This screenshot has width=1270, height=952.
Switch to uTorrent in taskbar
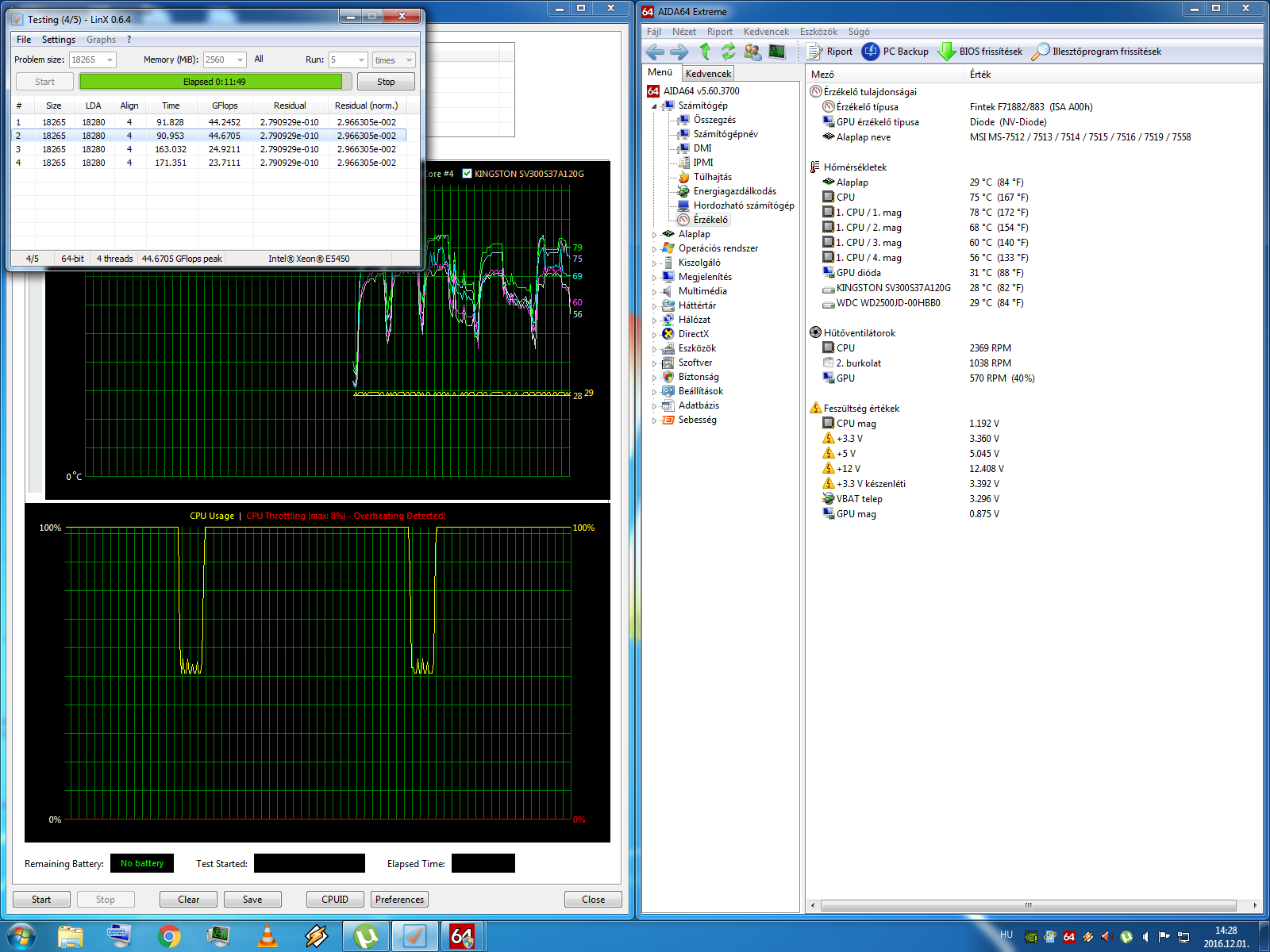coord(366,937)
